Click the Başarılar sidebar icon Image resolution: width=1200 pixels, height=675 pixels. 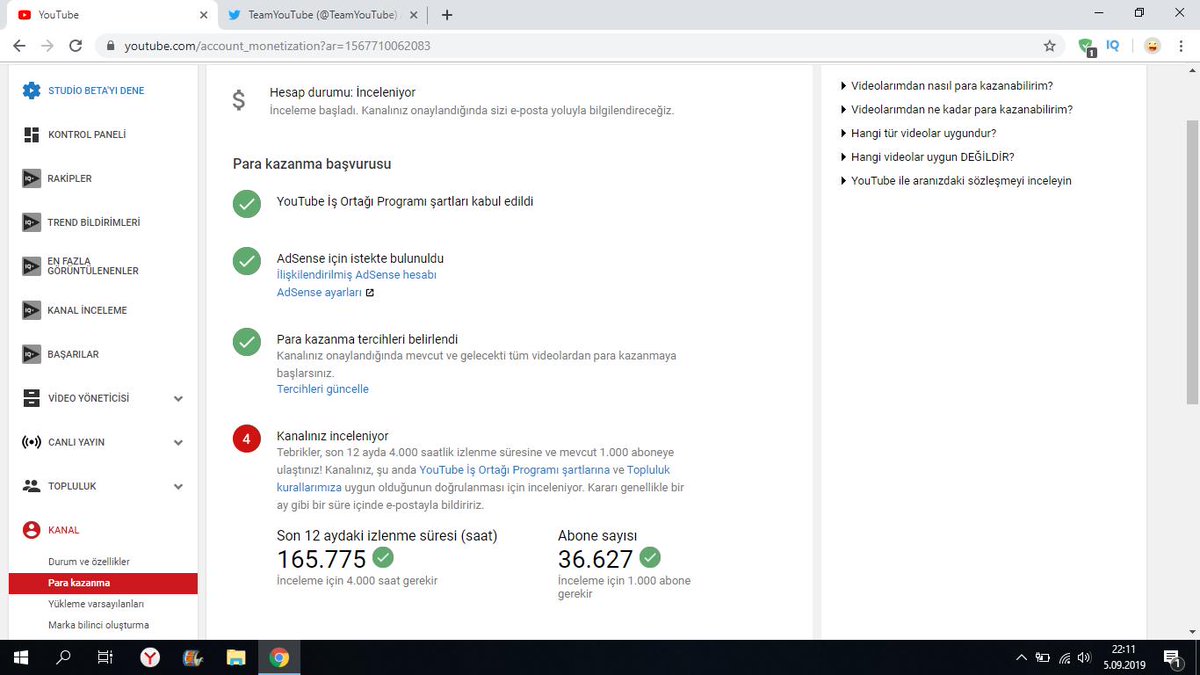tap(31, 354)
